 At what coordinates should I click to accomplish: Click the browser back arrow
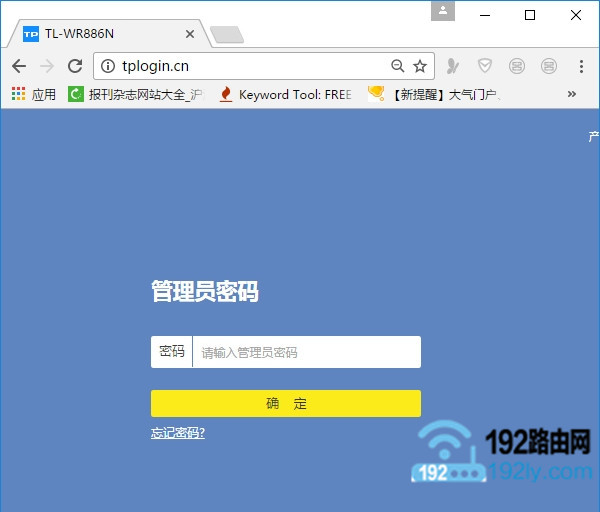18,66
